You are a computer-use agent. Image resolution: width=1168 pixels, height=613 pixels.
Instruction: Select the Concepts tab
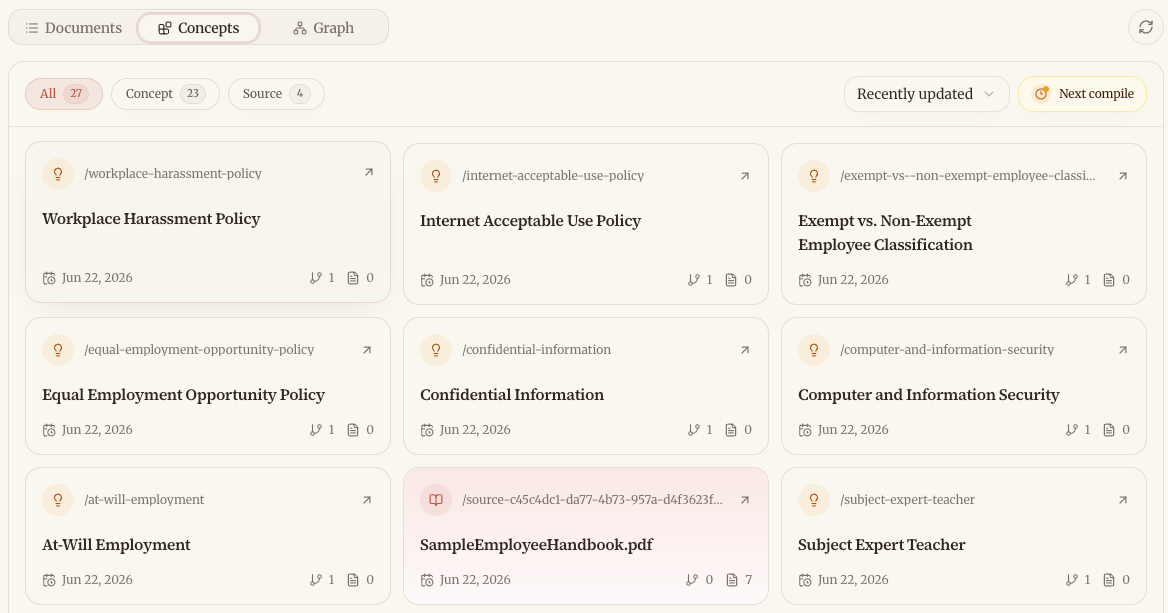(x=198, y=28)
